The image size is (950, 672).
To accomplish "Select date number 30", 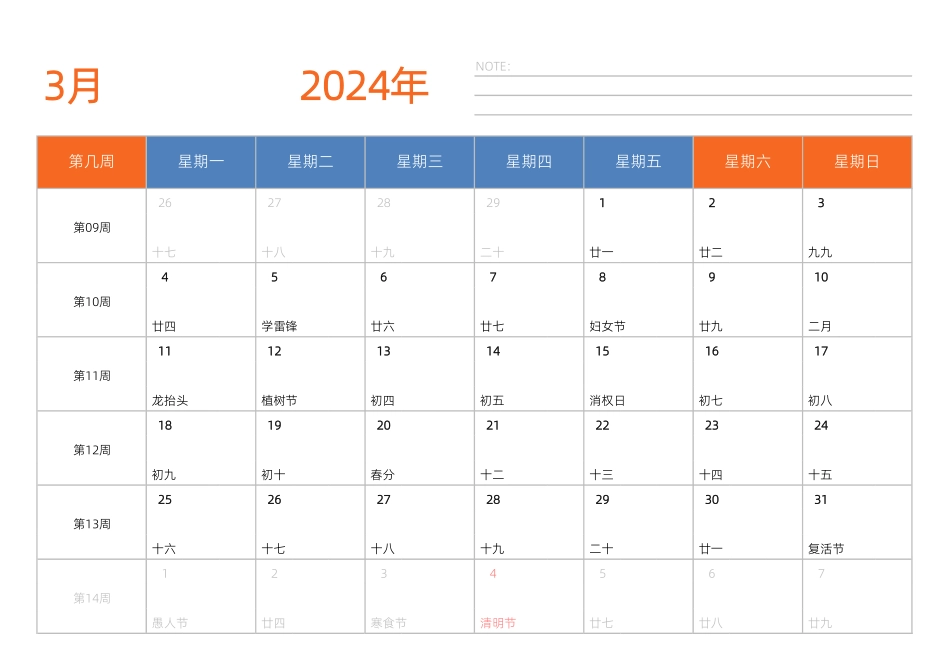I will (x=712, y=500).
